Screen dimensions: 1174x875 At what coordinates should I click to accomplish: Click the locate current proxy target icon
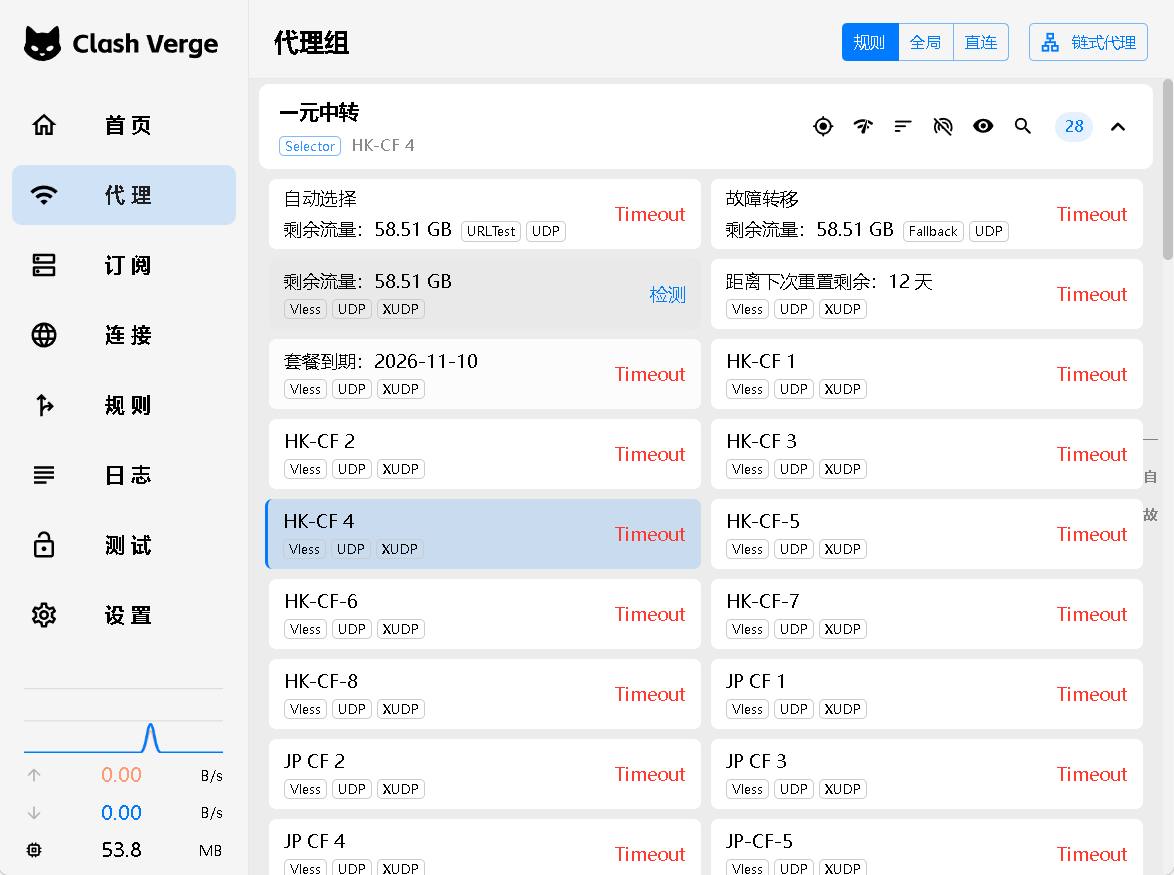pos(823,126)
